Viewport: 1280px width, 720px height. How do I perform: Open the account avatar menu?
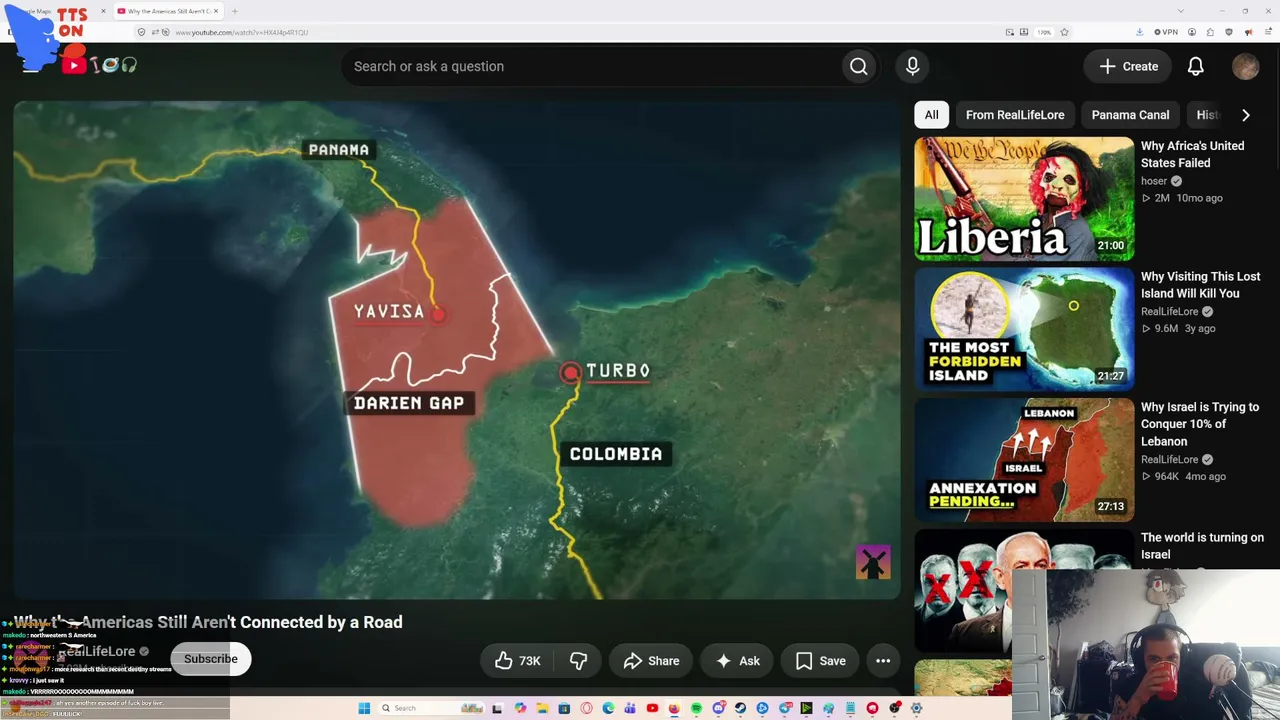click(x=1245, y=66)
